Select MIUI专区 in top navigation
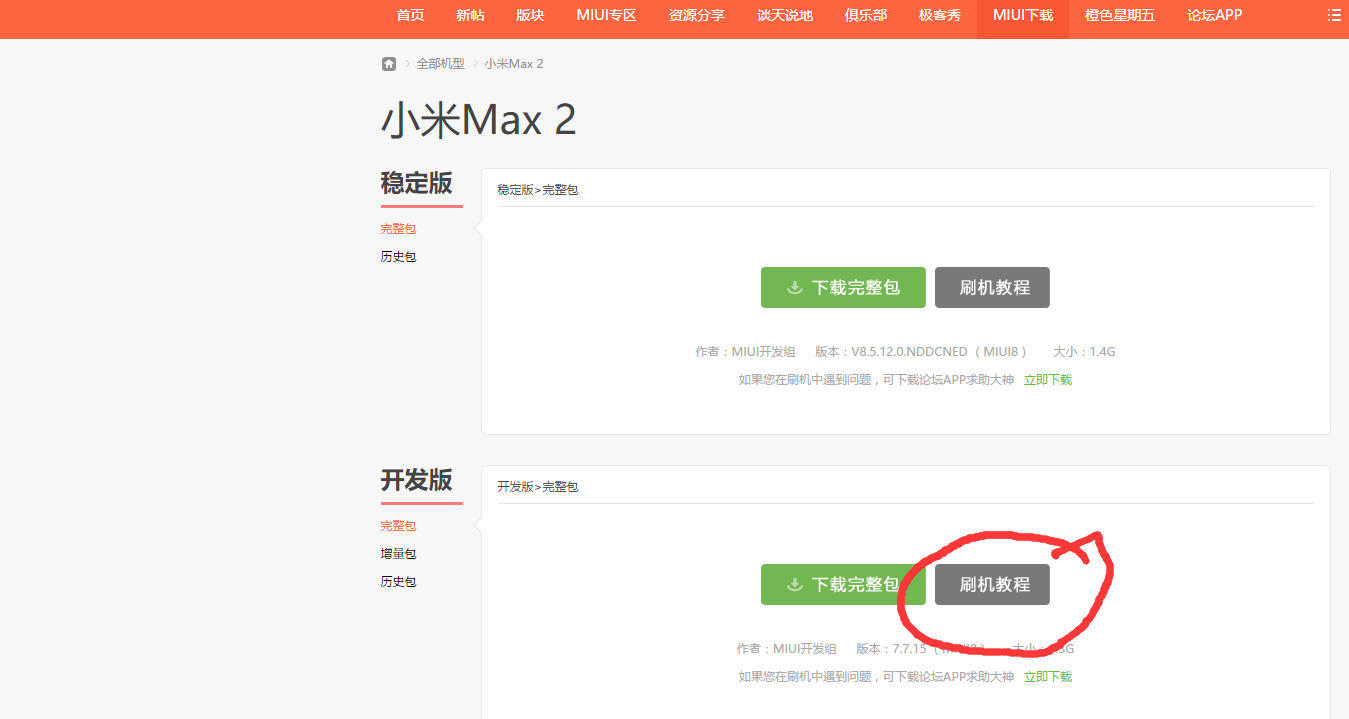The width and height of the screenshot is (1349, 719). click(606, 15)
